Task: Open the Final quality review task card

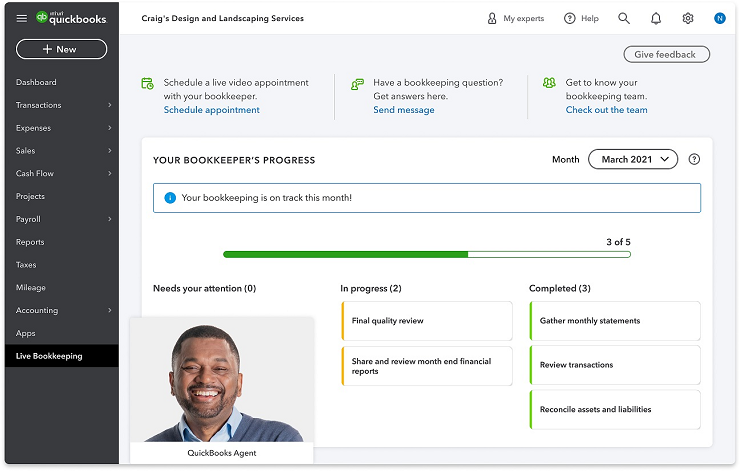Action: click(x=426, y=321)
